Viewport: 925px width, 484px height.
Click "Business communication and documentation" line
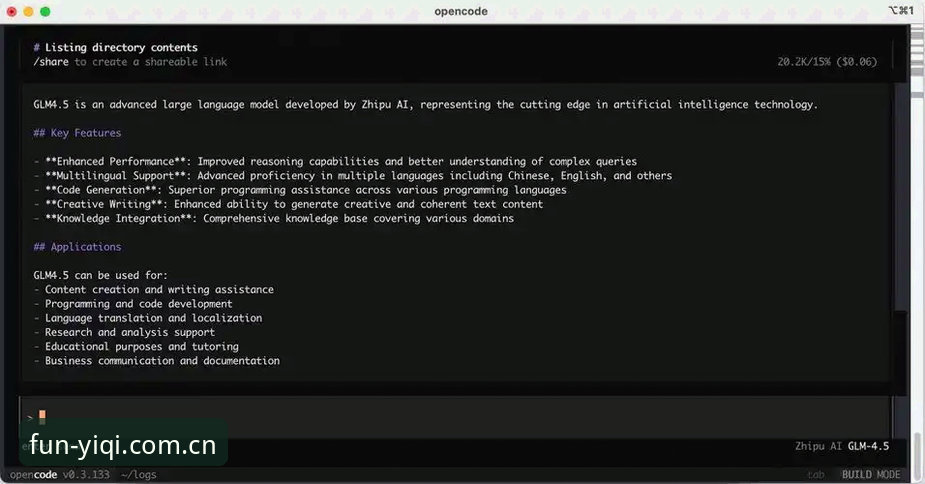tap(157, 361)
